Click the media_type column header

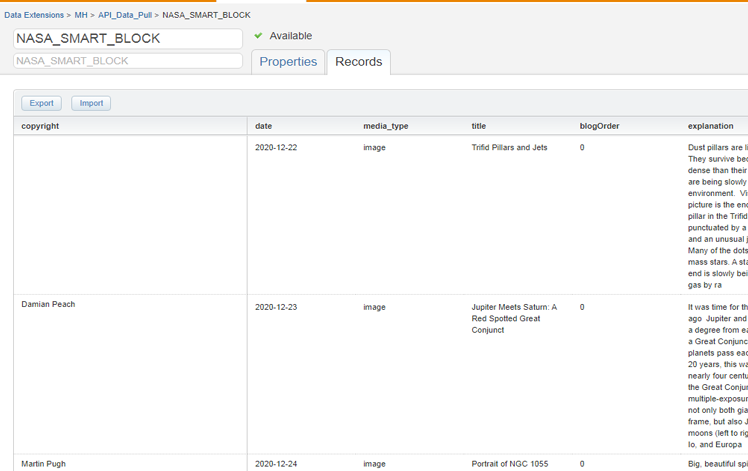[385, 126]
